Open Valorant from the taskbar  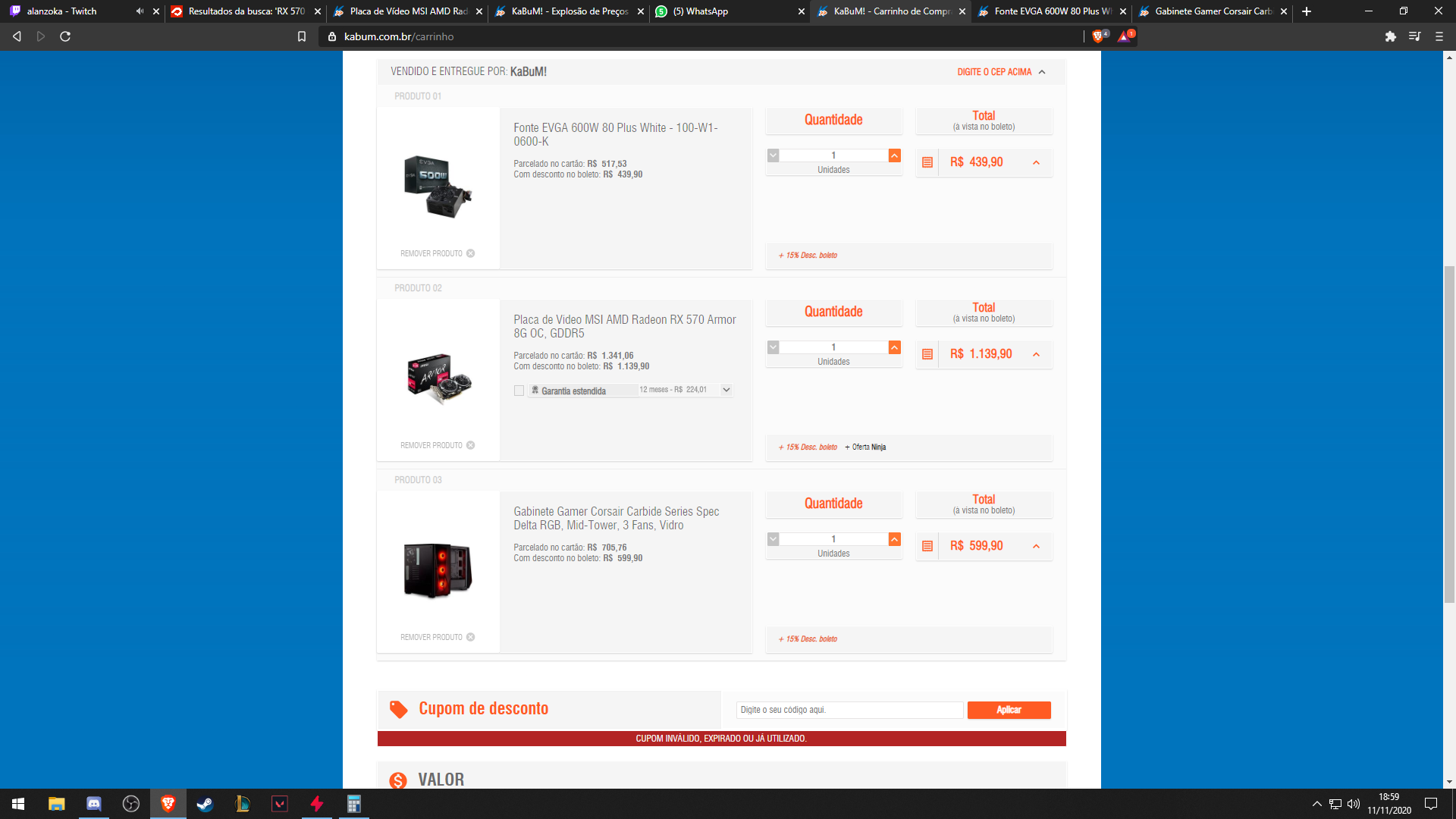point(280,804)
